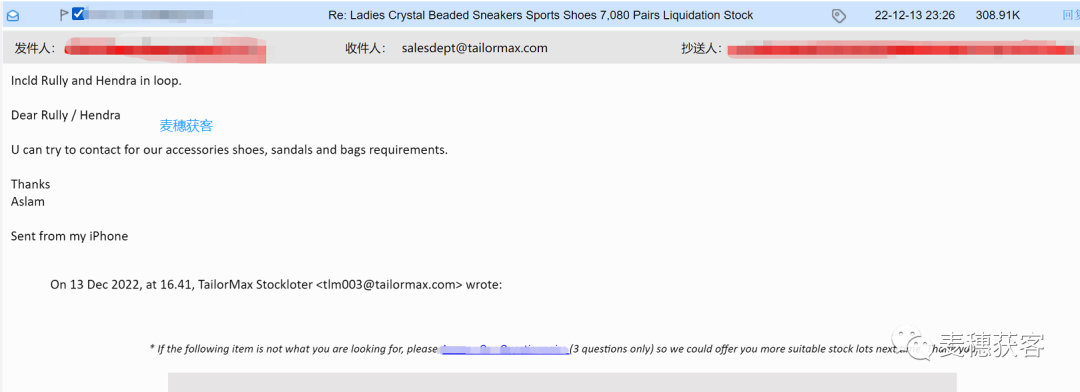Click the tag label icon beside the date
Screen dimensions: 1080x392
[839, 15]
